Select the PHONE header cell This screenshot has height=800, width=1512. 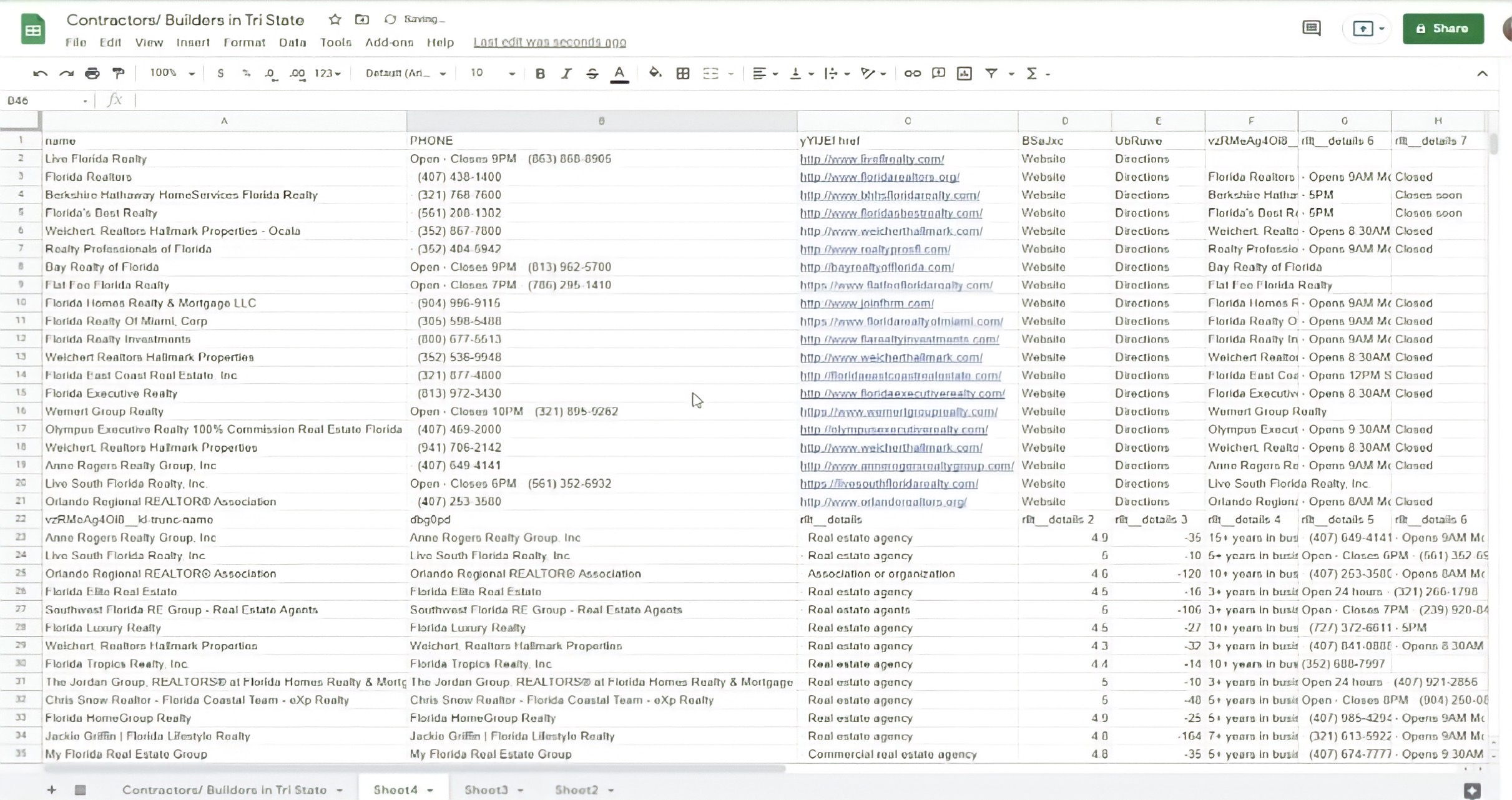(x=602, y=140)
